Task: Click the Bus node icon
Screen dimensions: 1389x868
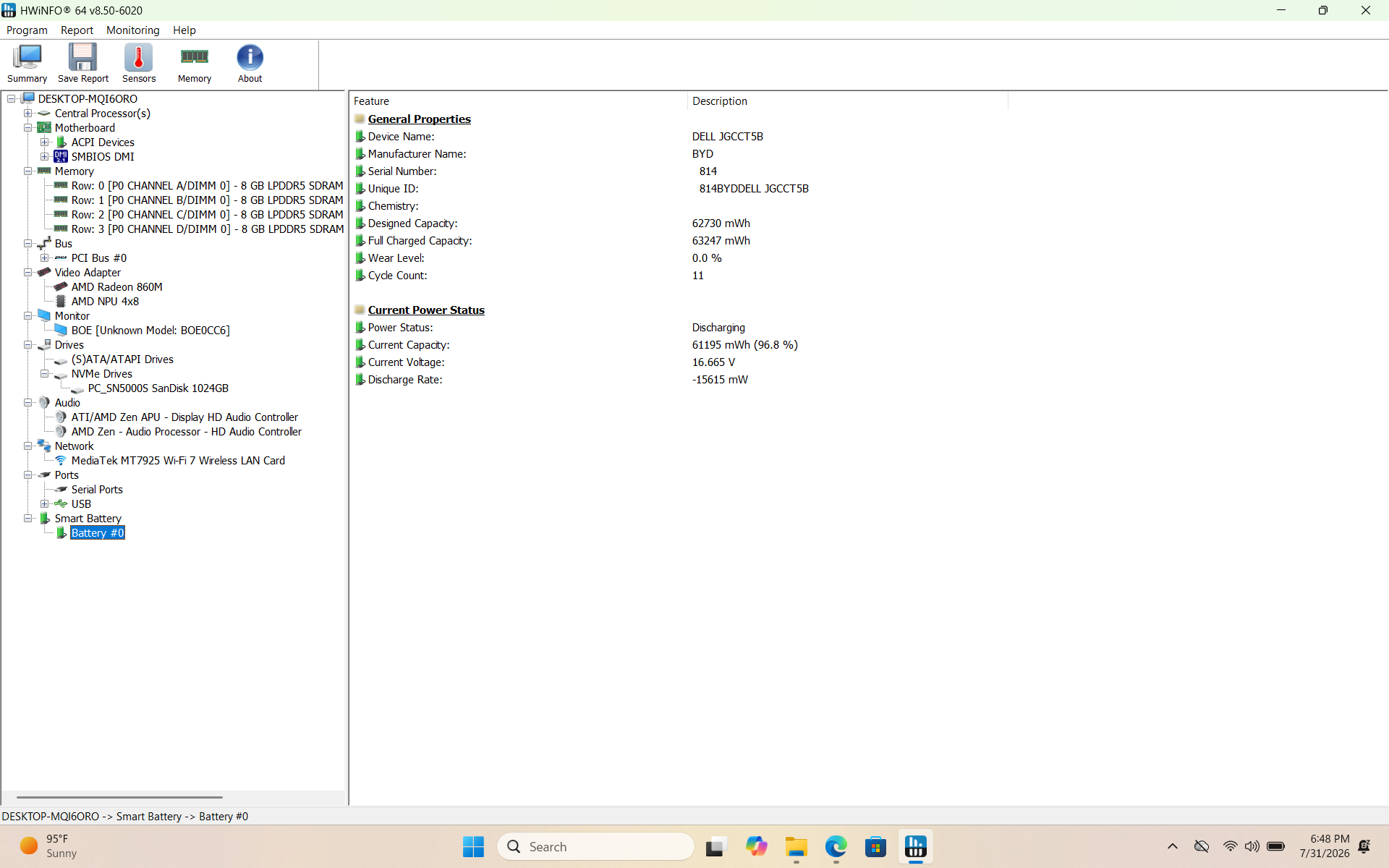Action: click(x=44, y=244)
